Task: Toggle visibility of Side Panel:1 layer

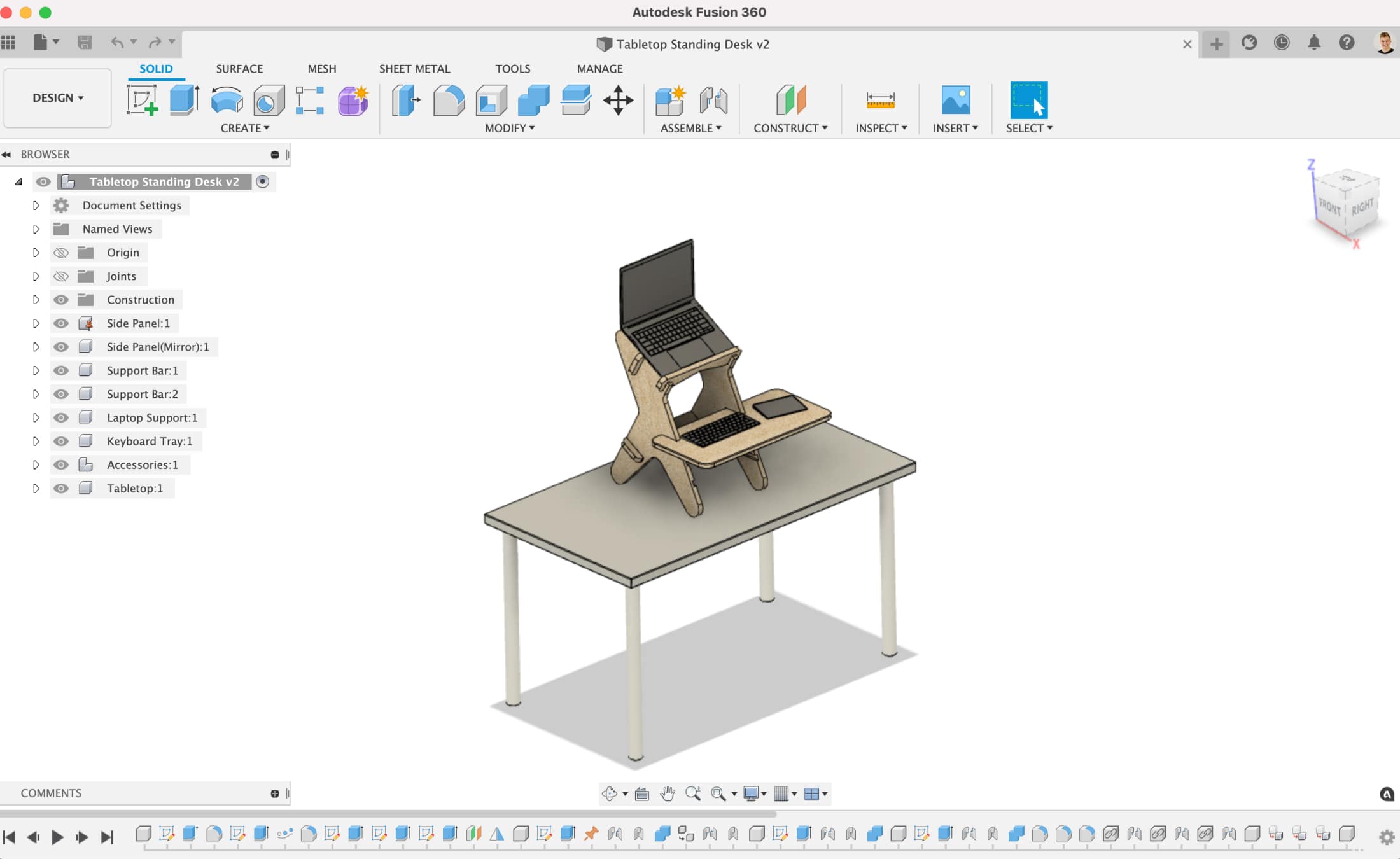Action: point(60,323)
